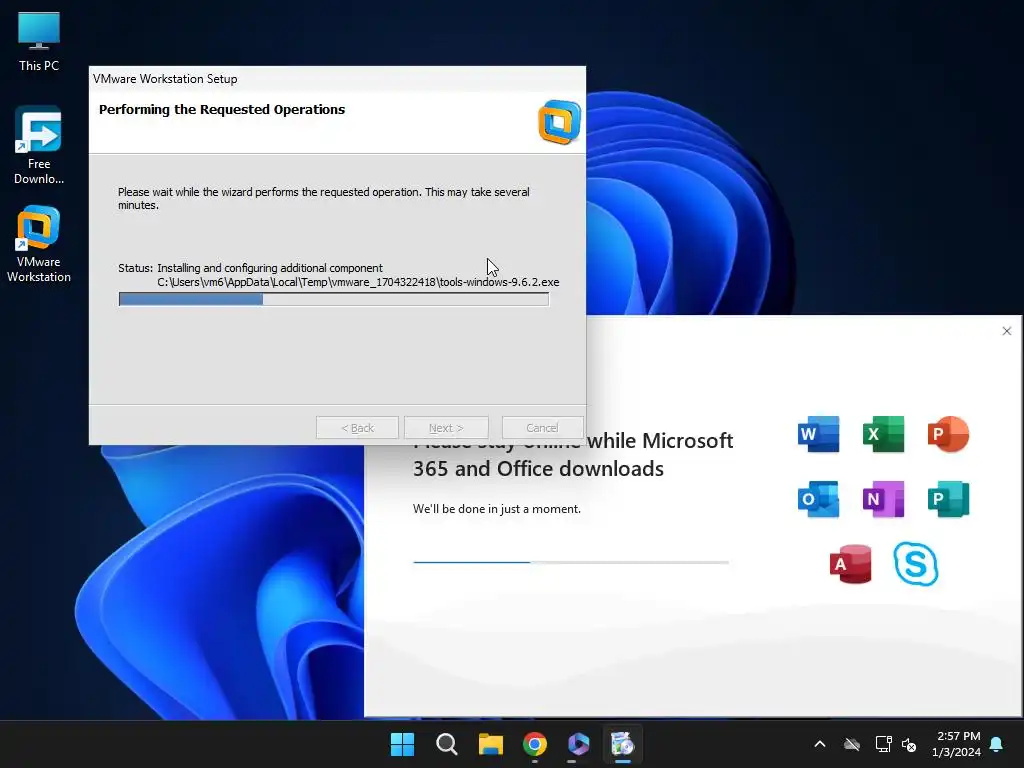Click the Access icon in Office installer
1024x768 pixels.
[850, 564]
